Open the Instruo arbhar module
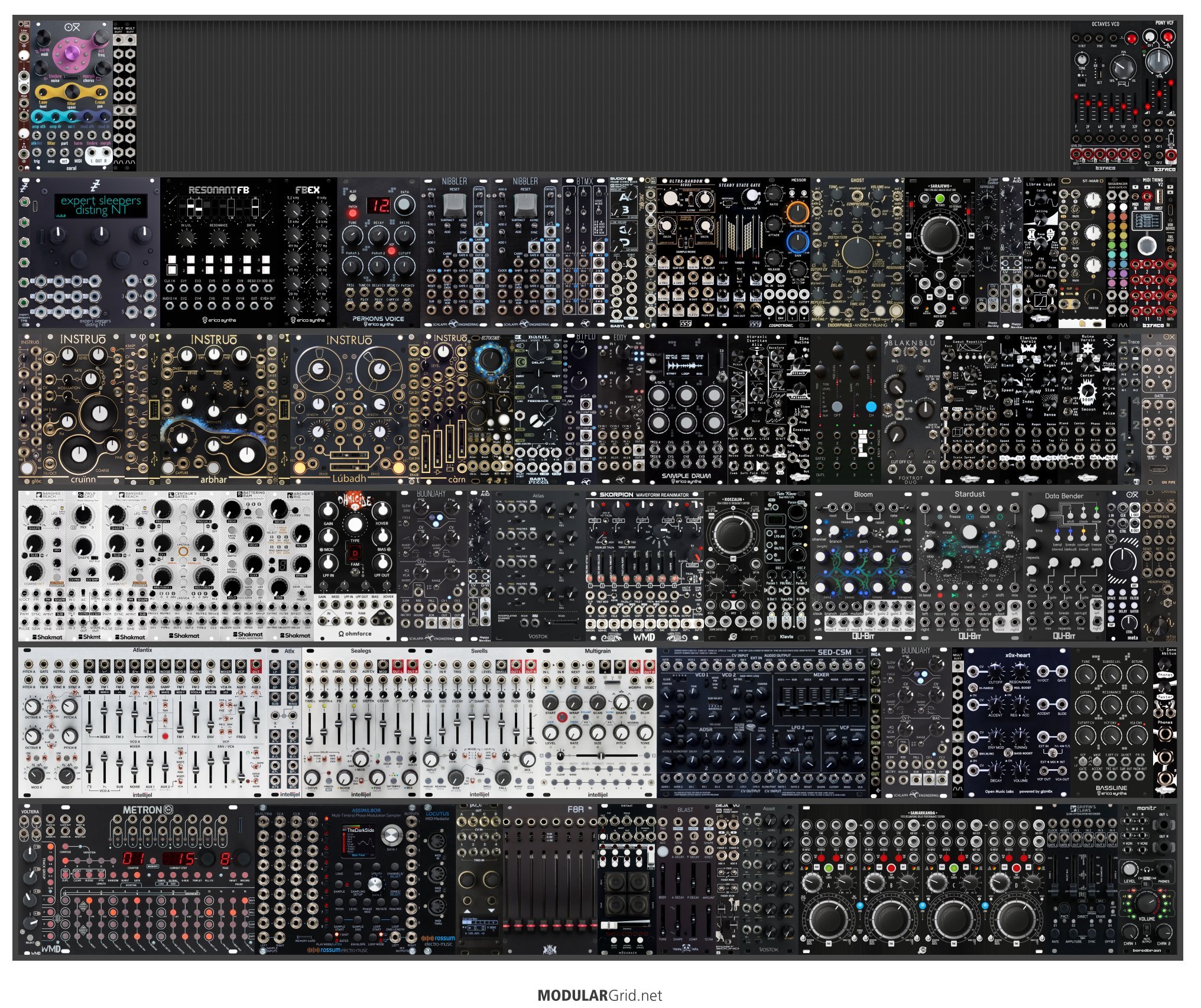1201x1008 pixels. (x=213, y=409)
